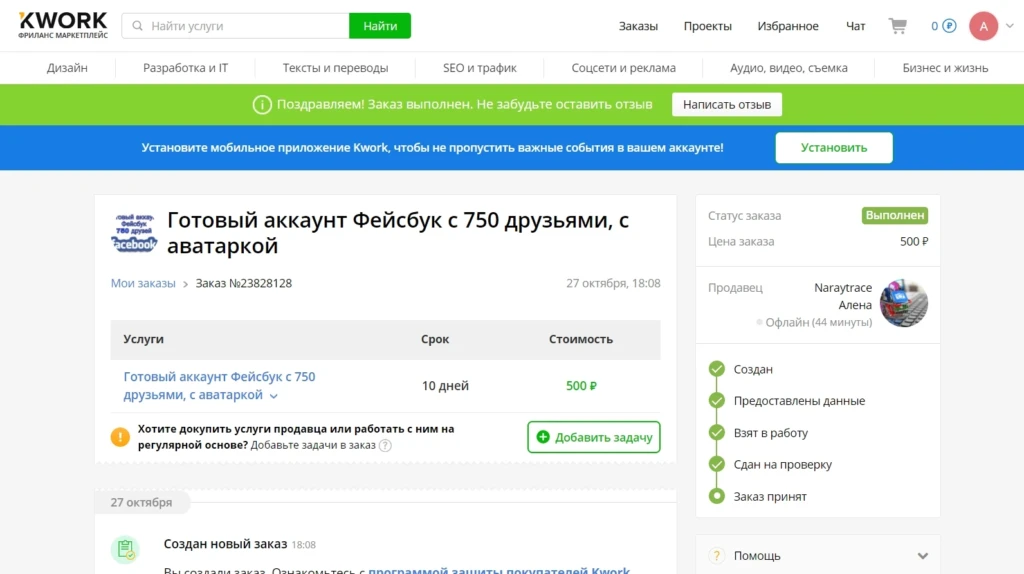This screenshot has width=1024, height=574.
Task: Select the Бизнес и жизнь category
Action: tap(945, 68)
